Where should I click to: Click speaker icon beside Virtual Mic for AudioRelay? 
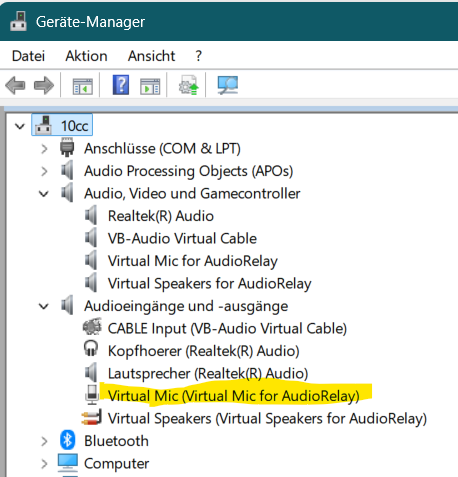point(91,260)
